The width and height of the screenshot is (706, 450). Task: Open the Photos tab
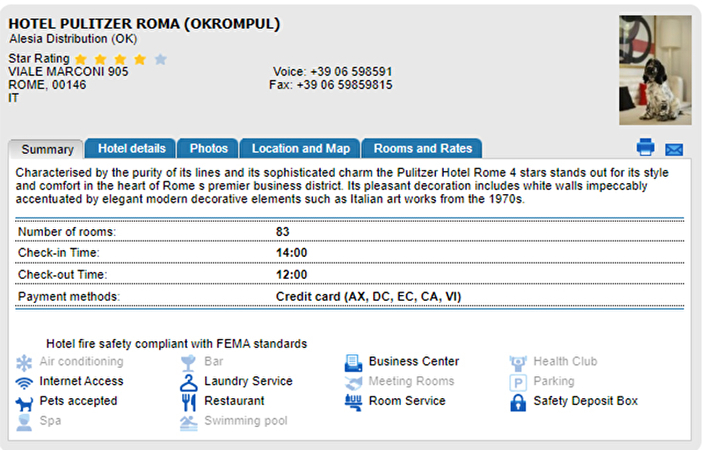tap(208, 148)
